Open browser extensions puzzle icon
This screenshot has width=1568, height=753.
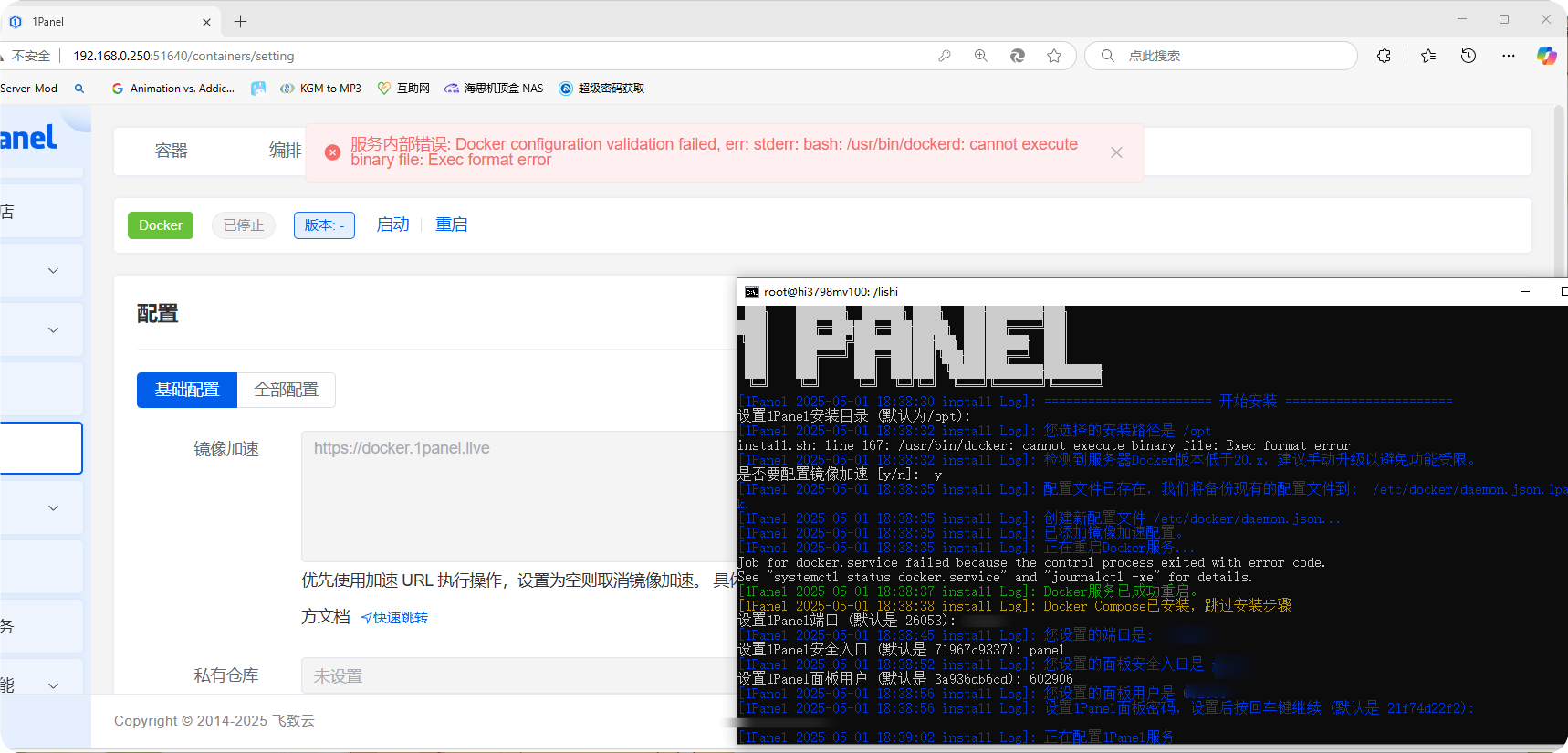(1385, 56)
